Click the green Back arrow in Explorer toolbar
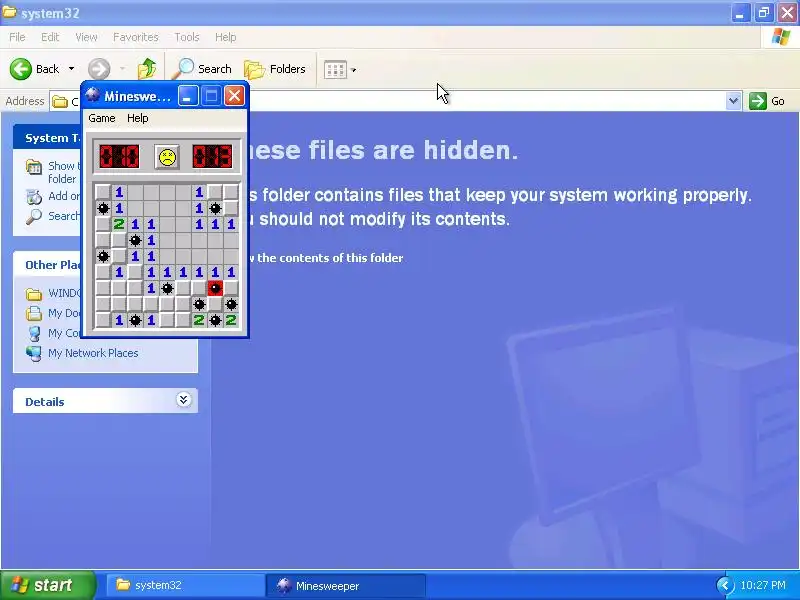The height and width of the screenshot is (600, 800). click(21, 69)
